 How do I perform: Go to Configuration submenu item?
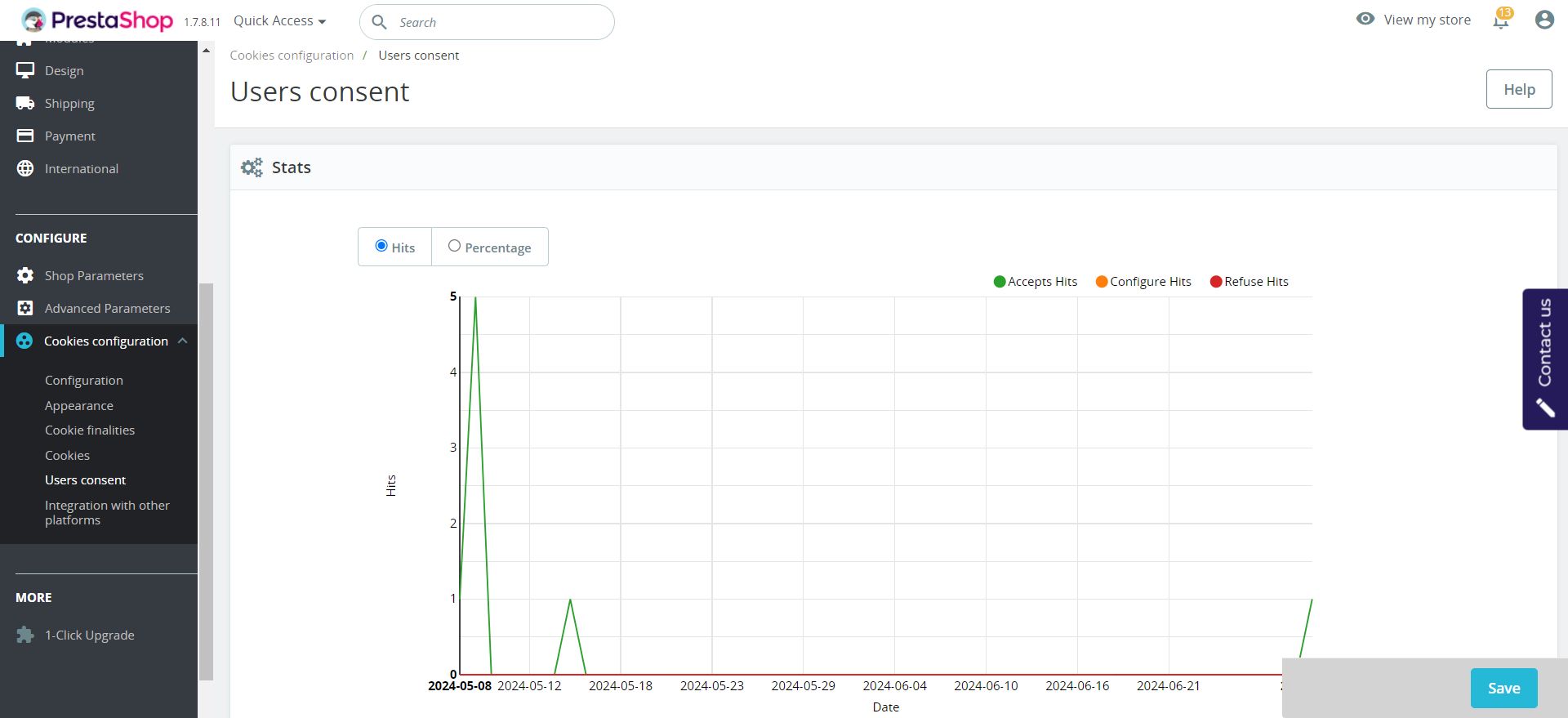pyautogui.click(x=84, y=381)
